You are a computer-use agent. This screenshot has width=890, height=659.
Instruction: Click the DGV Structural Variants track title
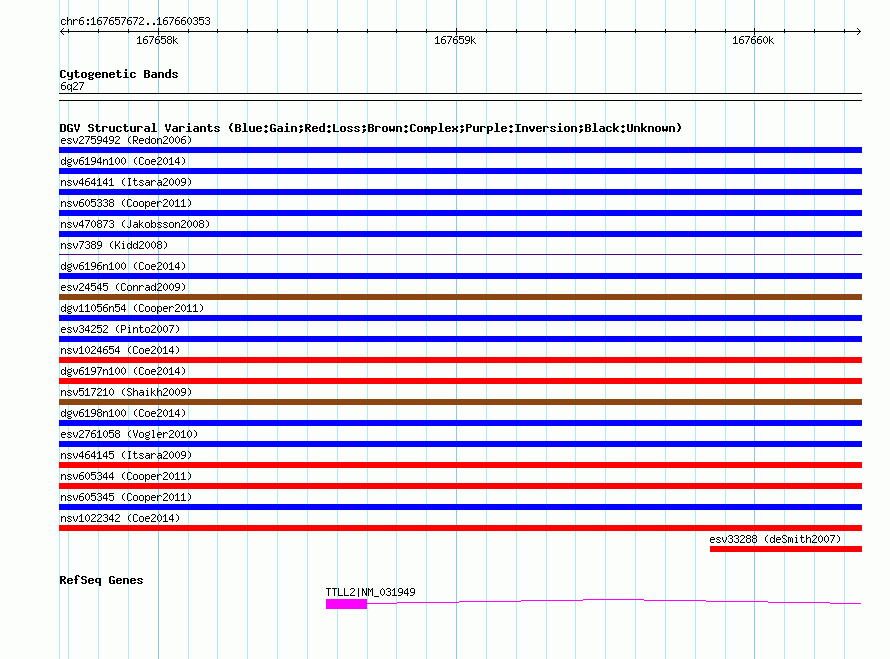(371, 128)
